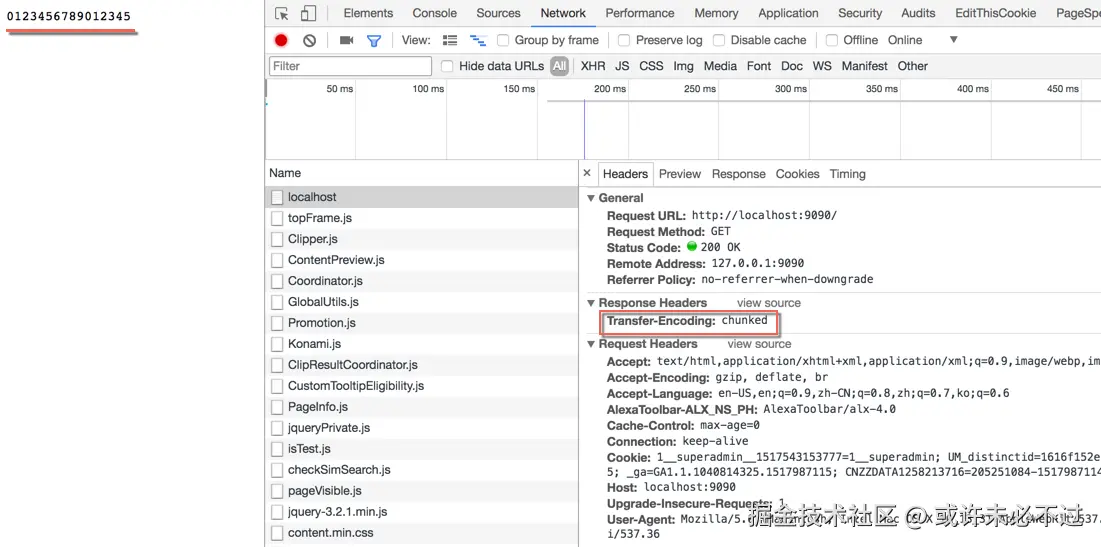1101x547 pixels.
Task: Filter requests by WS type
Action: 822,66
